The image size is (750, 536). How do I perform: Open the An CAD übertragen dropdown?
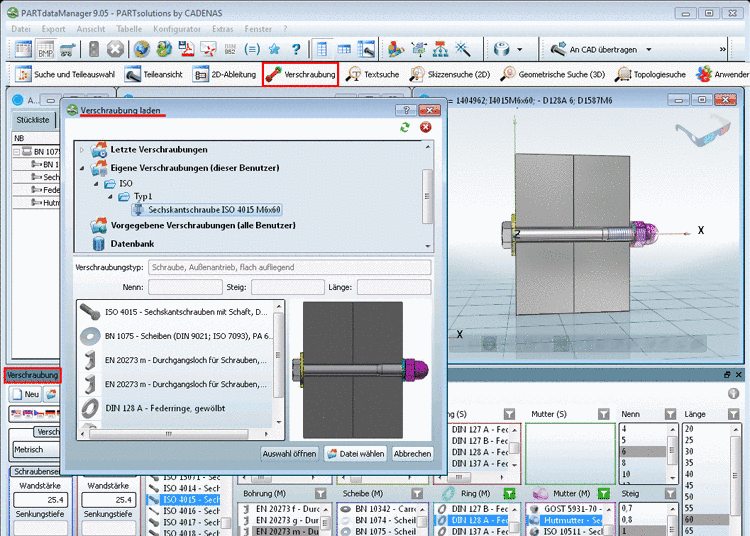[x=648, y=49]
